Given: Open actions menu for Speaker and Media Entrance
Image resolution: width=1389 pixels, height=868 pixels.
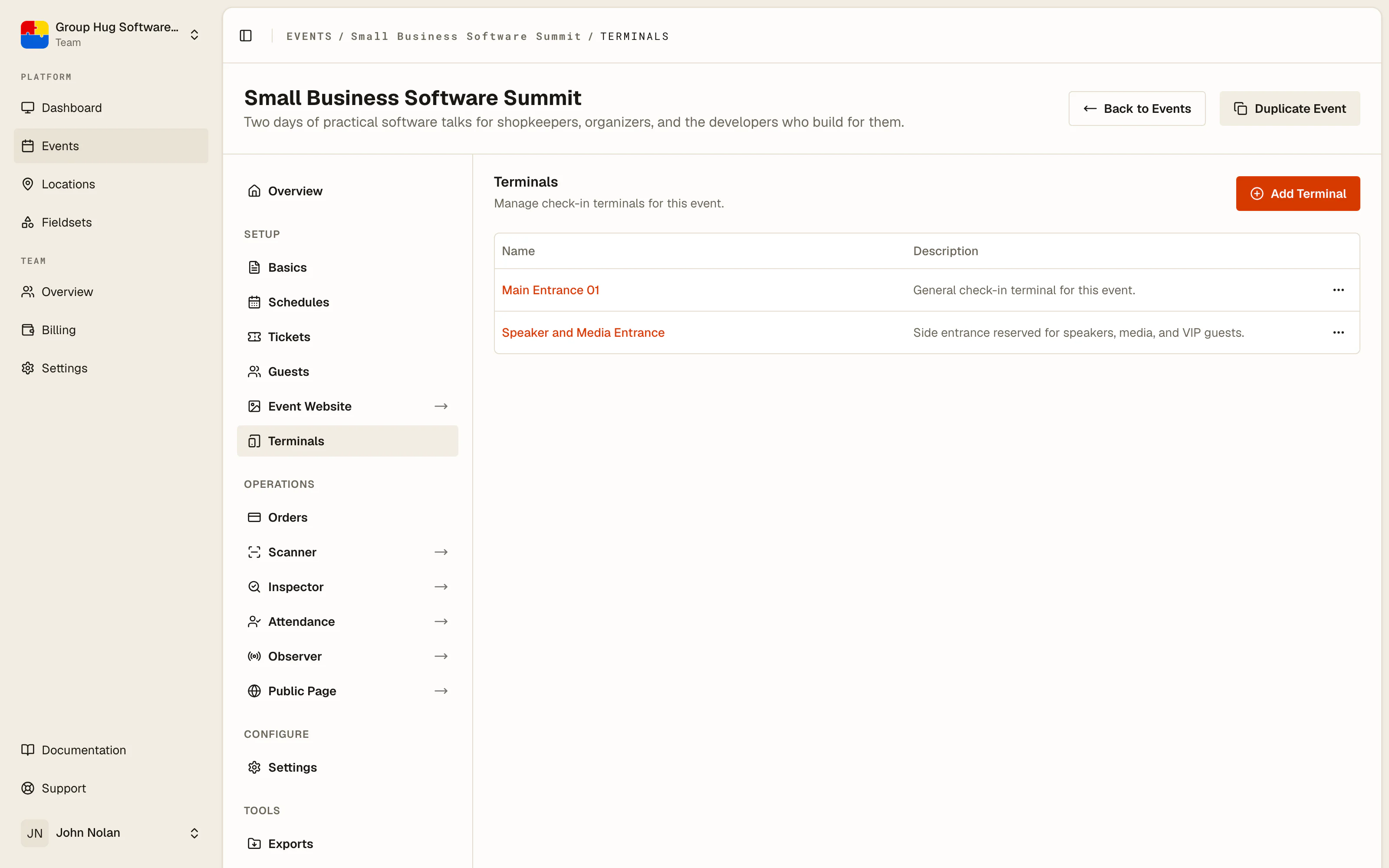Looking at the screenshot, I should (x=1339, y=332).
